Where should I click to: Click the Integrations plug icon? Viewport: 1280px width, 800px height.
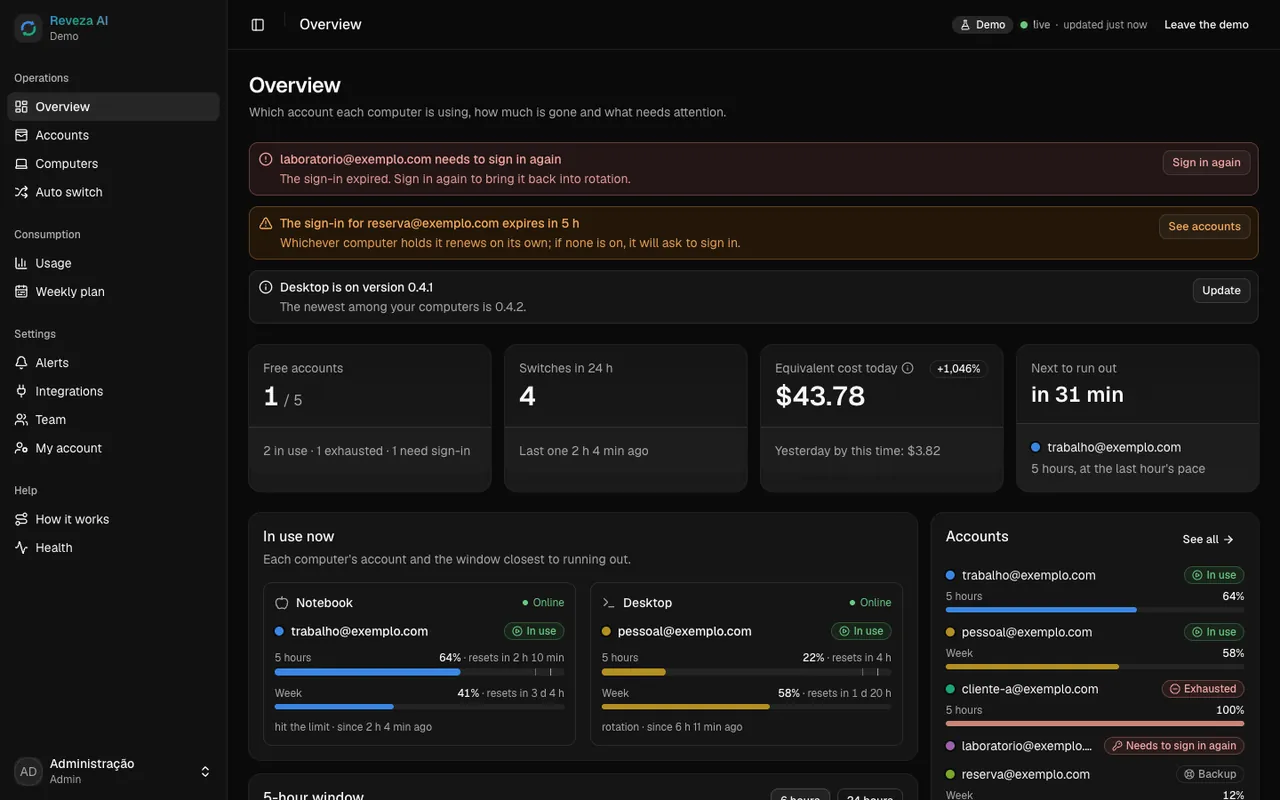tap(21, 391)
